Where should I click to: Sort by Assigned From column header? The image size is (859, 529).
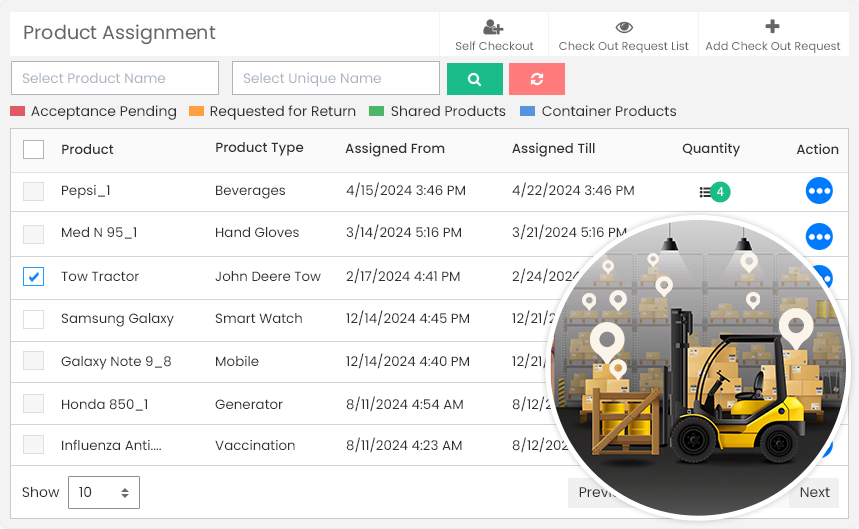394,149
